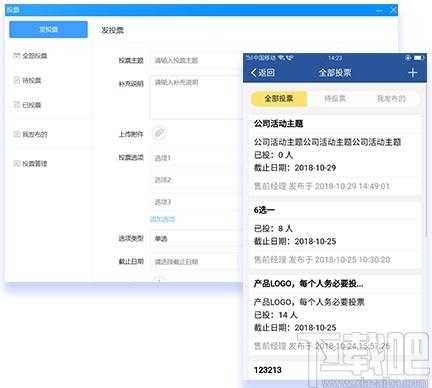Click the 选项3 option field
This screenshot has height=388, width=432.
(x=197, y=202)
